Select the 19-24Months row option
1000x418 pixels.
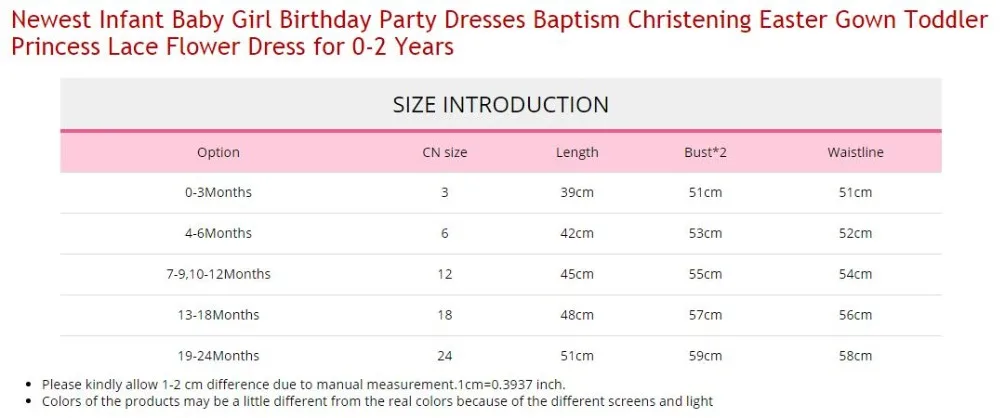(x=218, y=355)
